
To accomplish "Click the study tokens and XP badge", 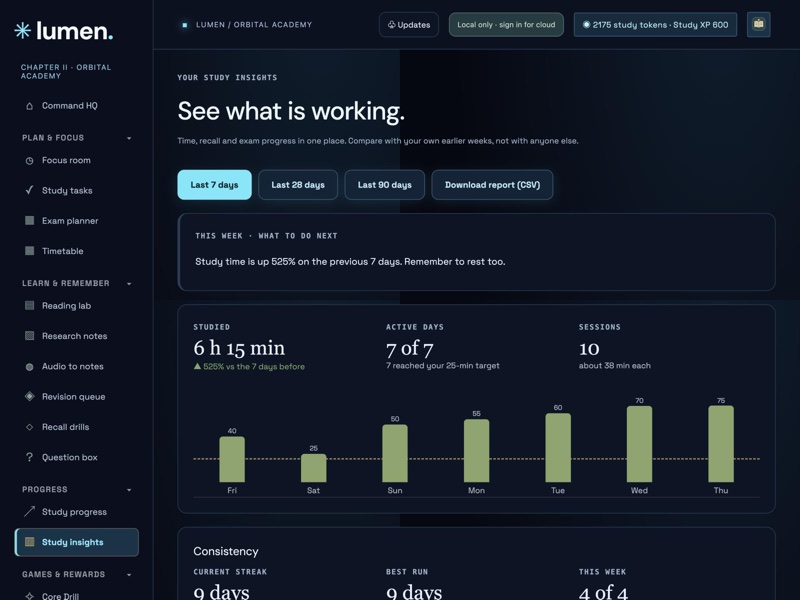I will [656, 24].
